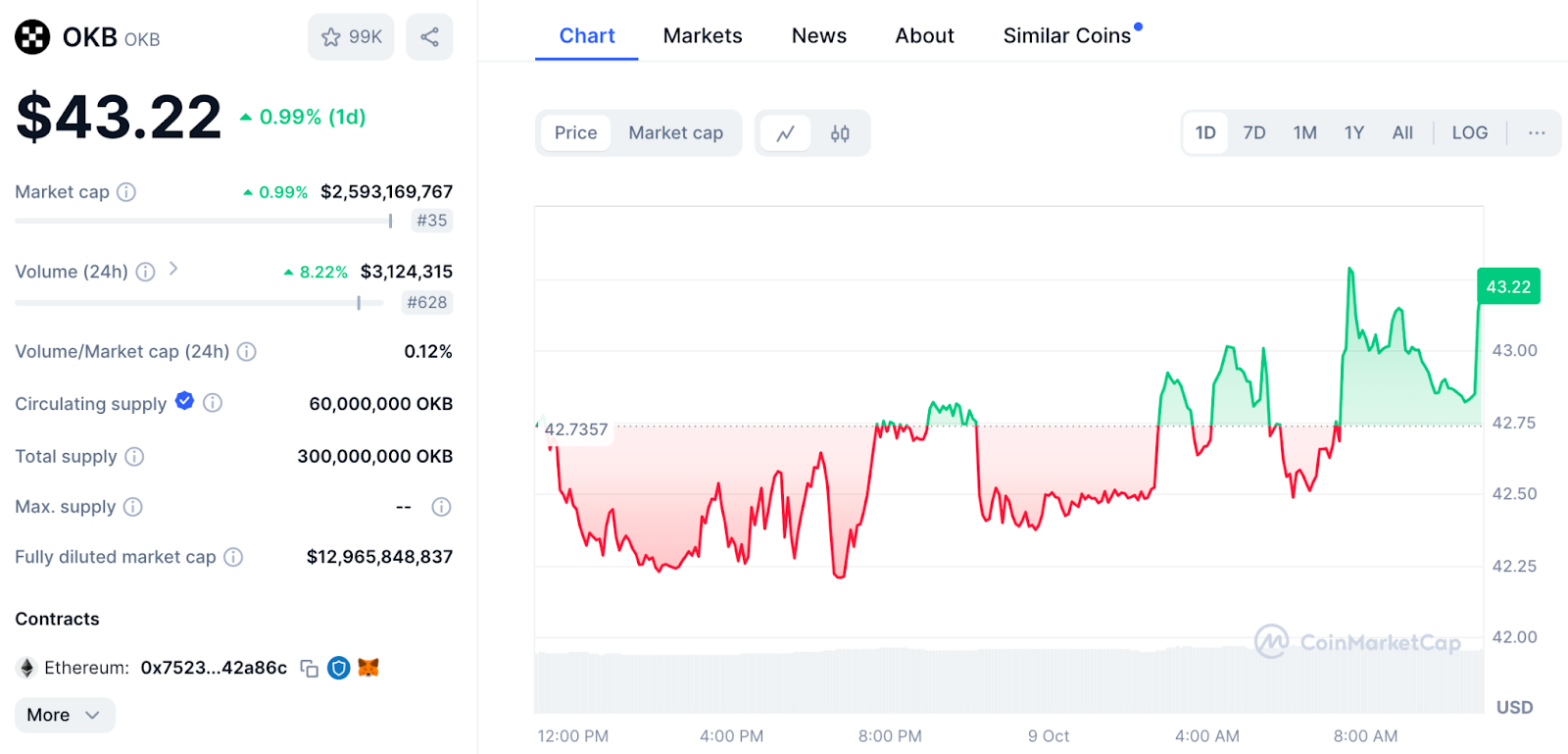Click the Ethereum contract address 0x7523...42a86c
The image size is (1568, 754).
point(214,668)
